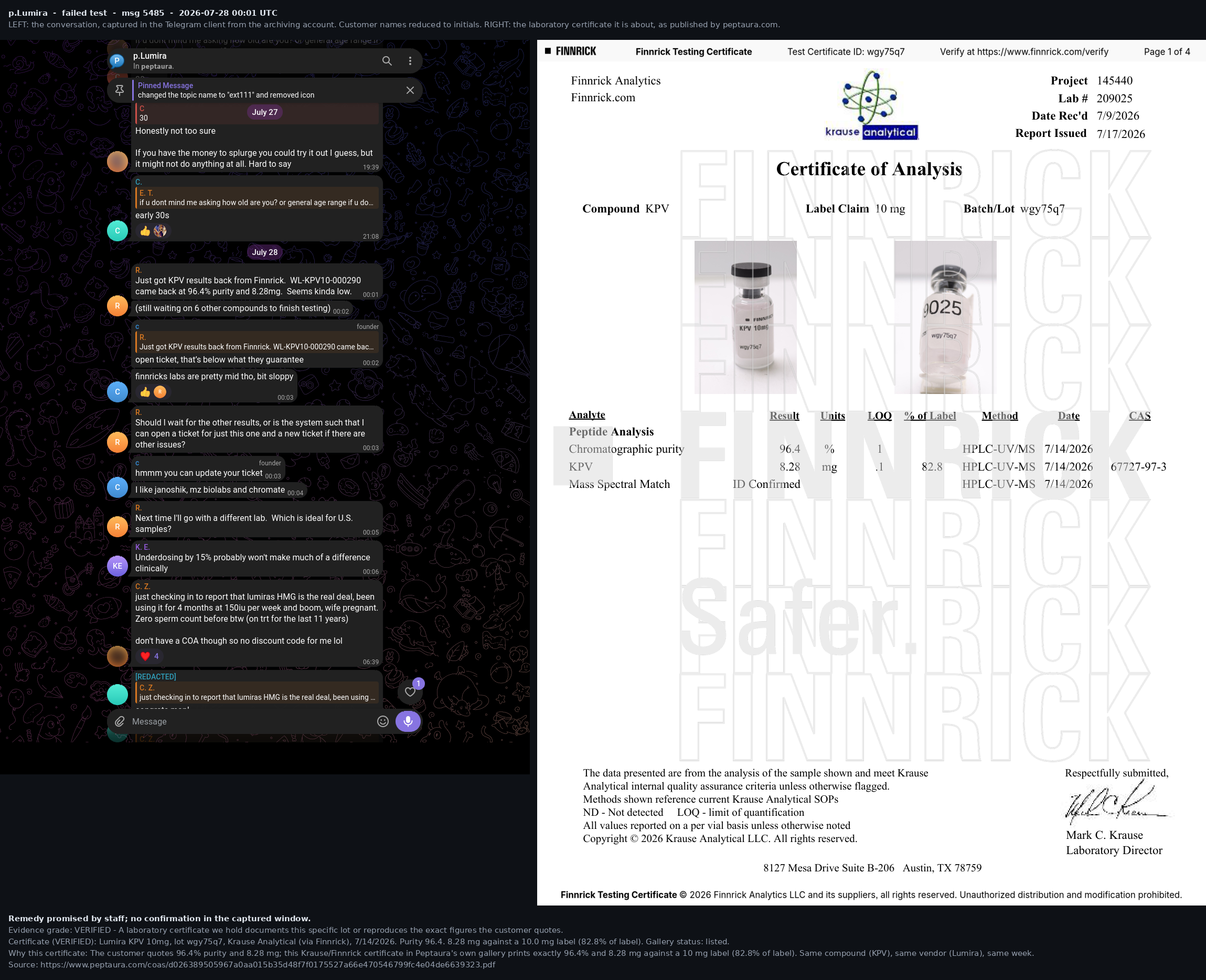Click the Message input field
This screenshot has width=1206, height=980.
251,721
